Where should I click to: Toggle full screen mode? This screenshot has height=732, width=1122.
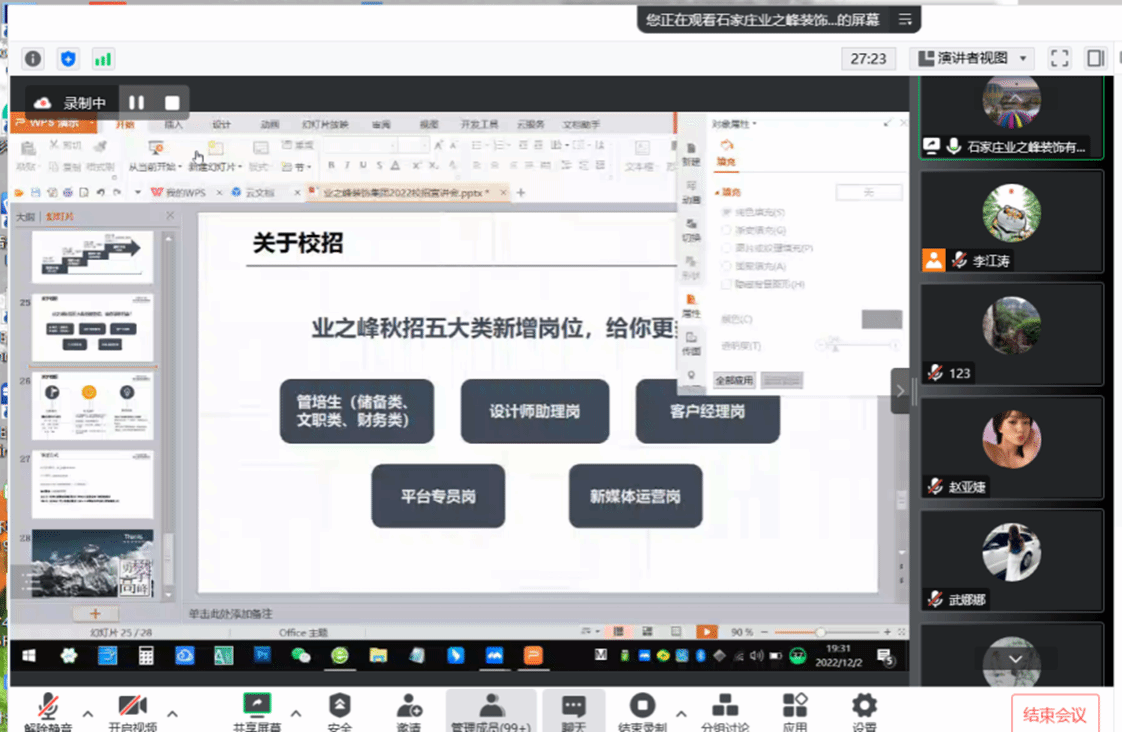pos(1060,59)
